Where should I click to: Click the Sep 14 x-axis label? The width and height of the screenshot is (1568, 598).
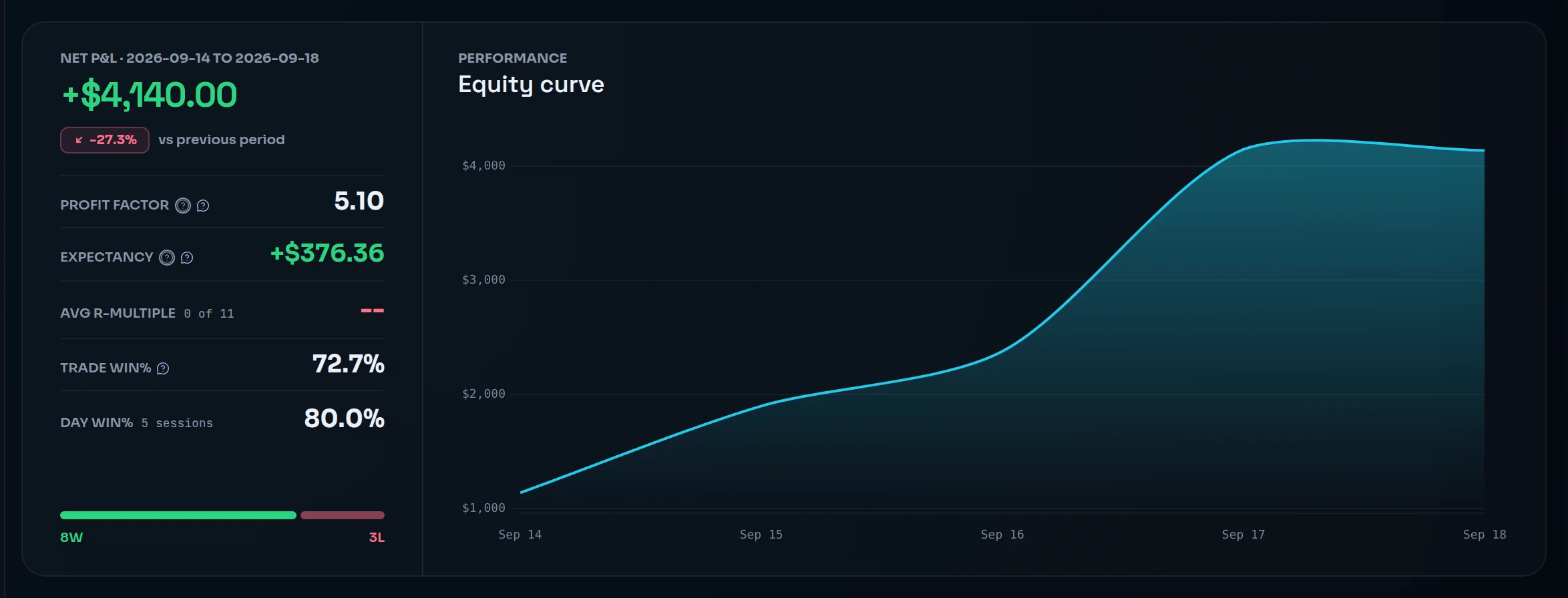click(520, 535)
